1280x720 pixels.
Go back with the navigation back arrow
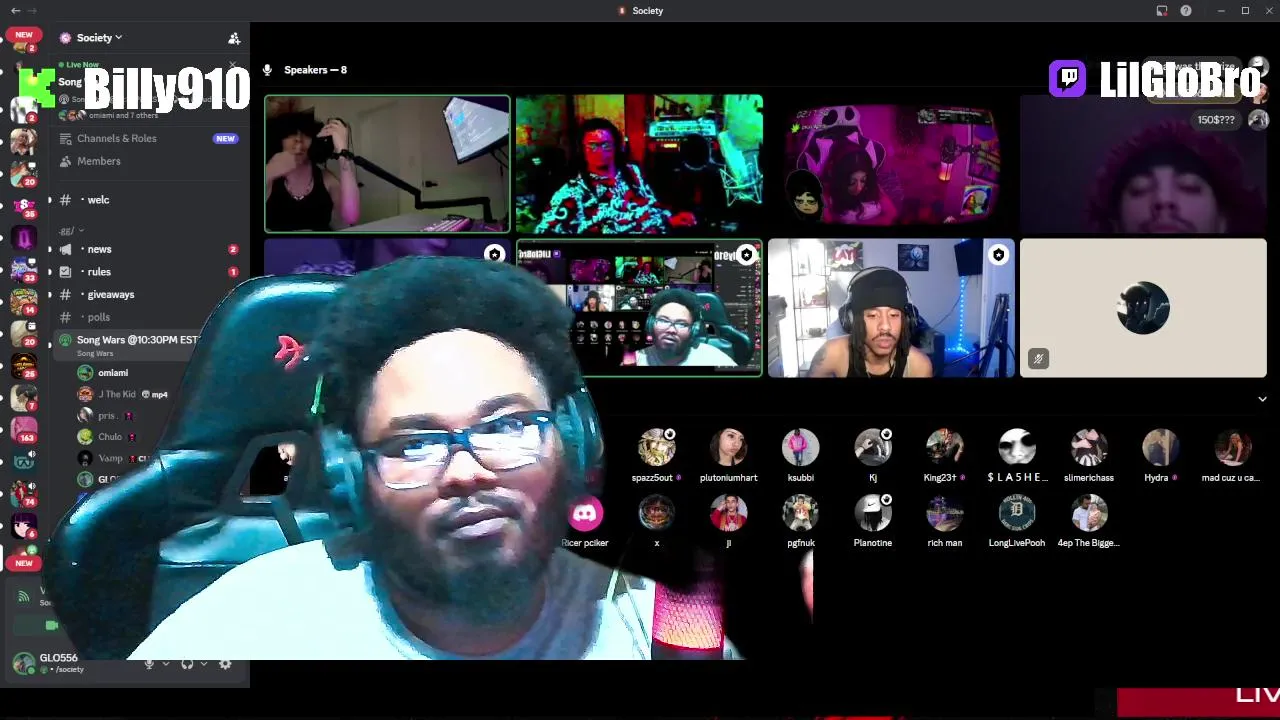(15, 10)
